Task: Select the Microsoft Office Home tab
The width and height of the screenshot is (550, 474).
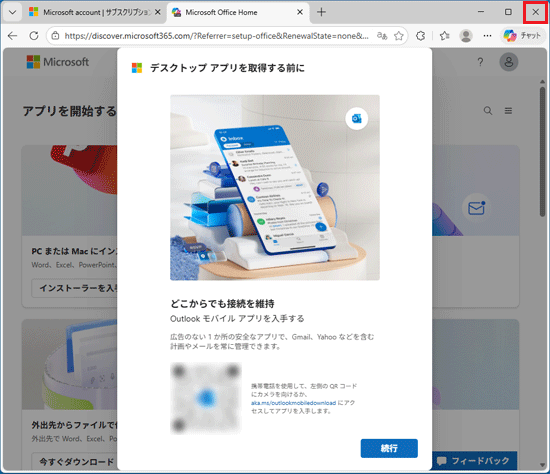Action: 238,12
